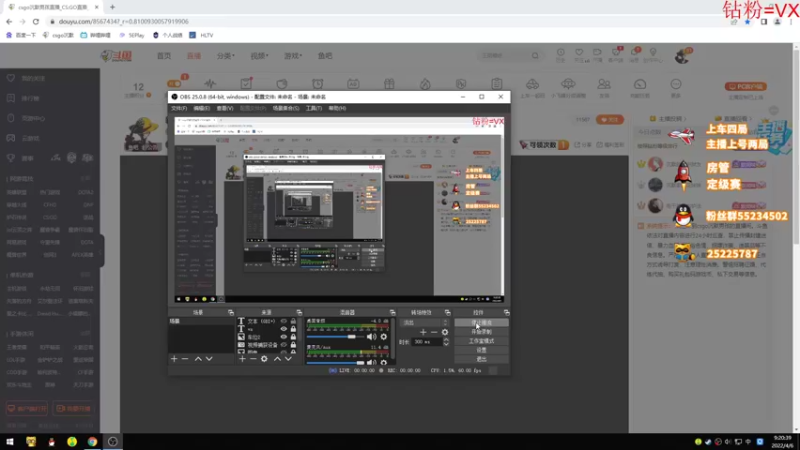The width and height of the screenshot is (800, 450).
Task: Click the Douyu search magnifier icon
Action: 535,56
